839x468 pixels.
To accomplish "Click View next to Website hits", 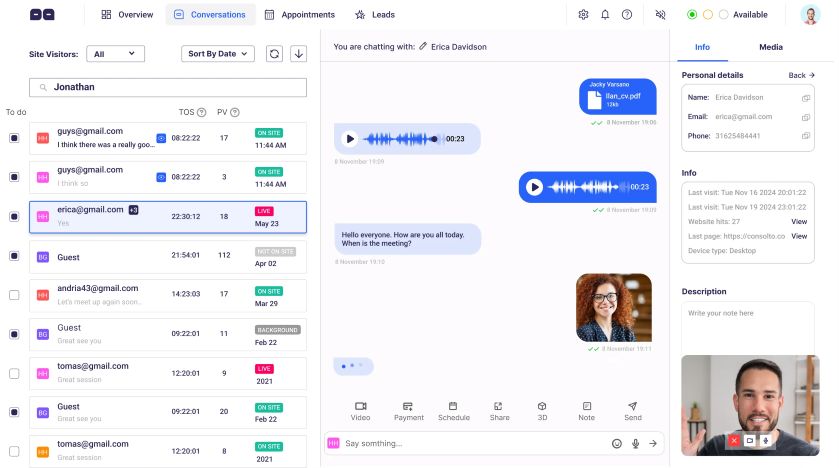I will (x=799, y=221).
